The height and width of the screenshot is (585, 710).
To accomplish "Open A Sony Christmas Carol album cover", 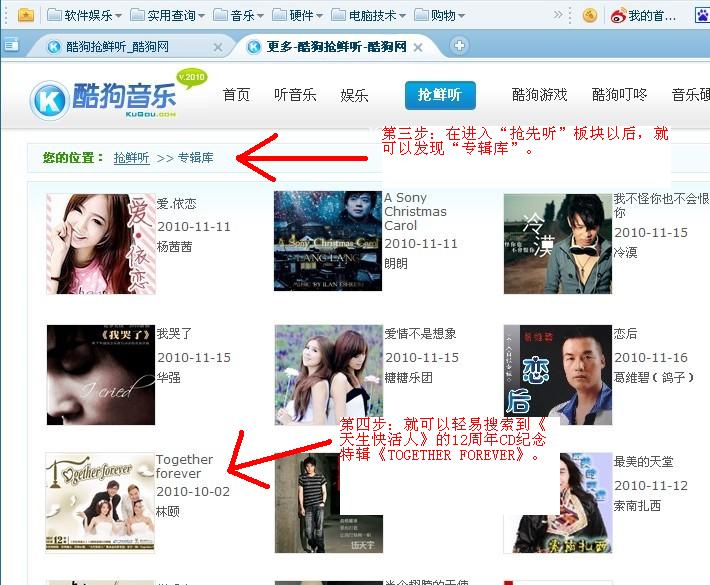I will coord(328,241).
